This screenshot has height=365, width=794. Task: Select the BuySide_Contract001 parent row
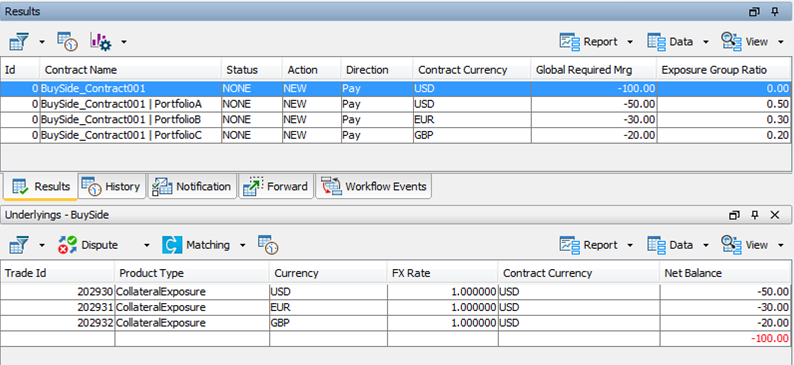point(395,89)
